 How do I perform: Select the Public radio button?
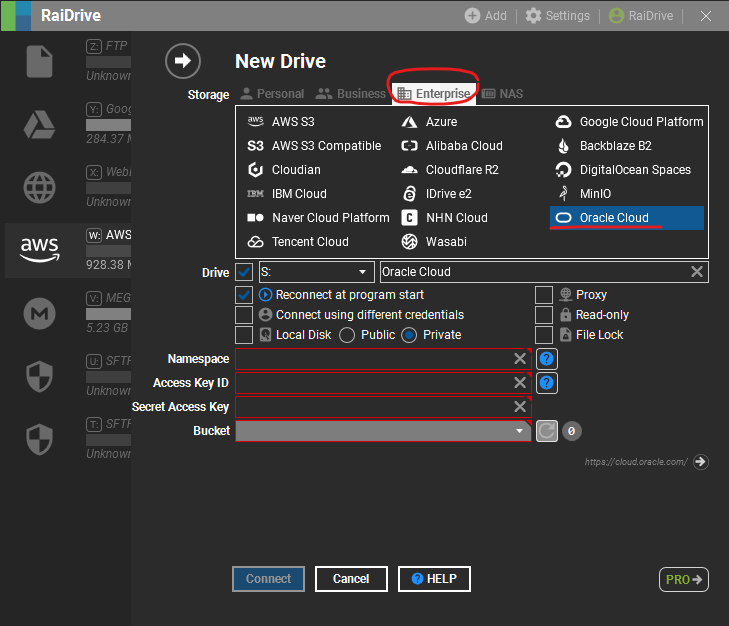pyautogui.click(x=348, y=335)
